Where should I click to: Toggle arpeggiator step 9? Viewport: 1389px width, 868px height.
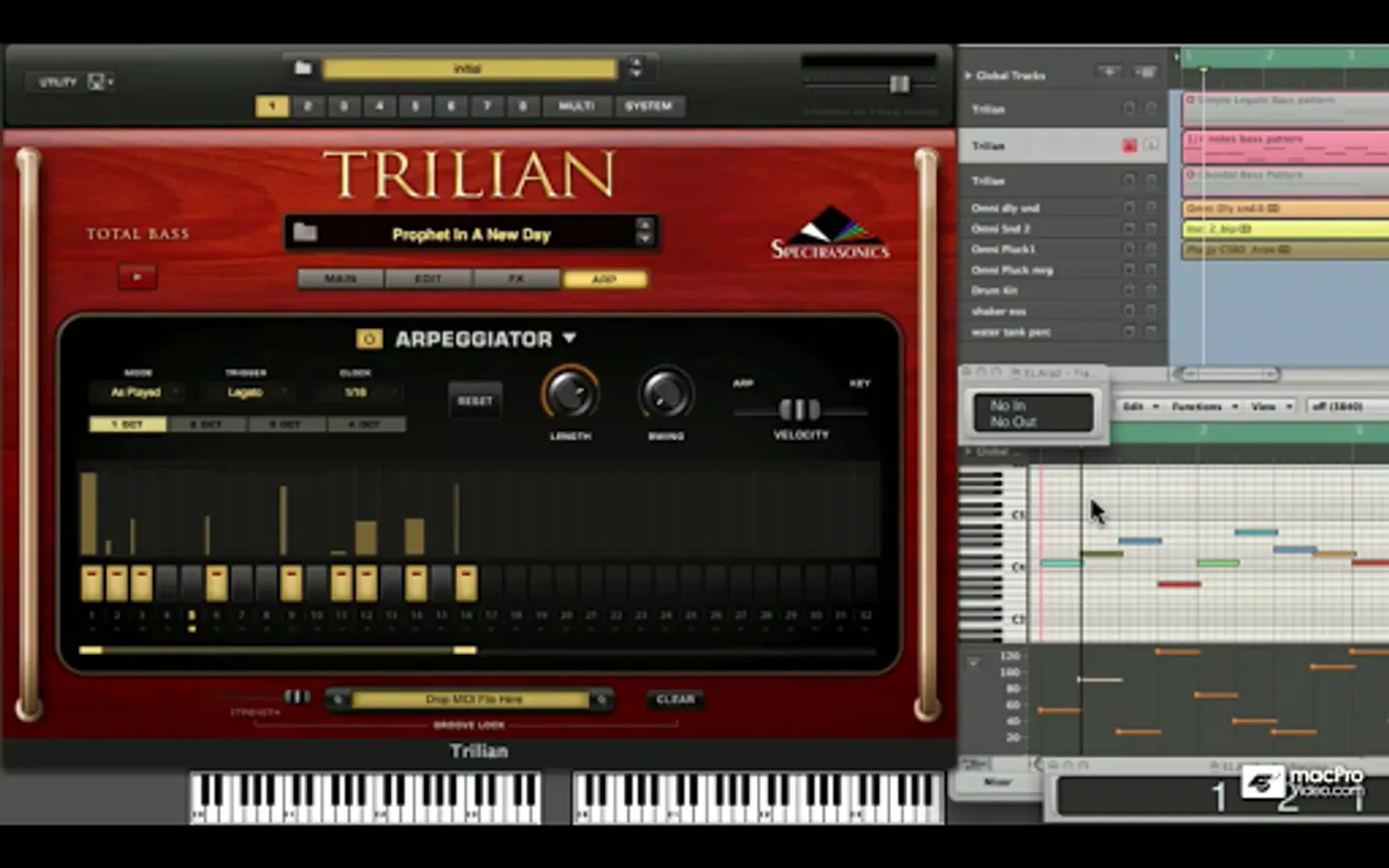click(291, 583)
